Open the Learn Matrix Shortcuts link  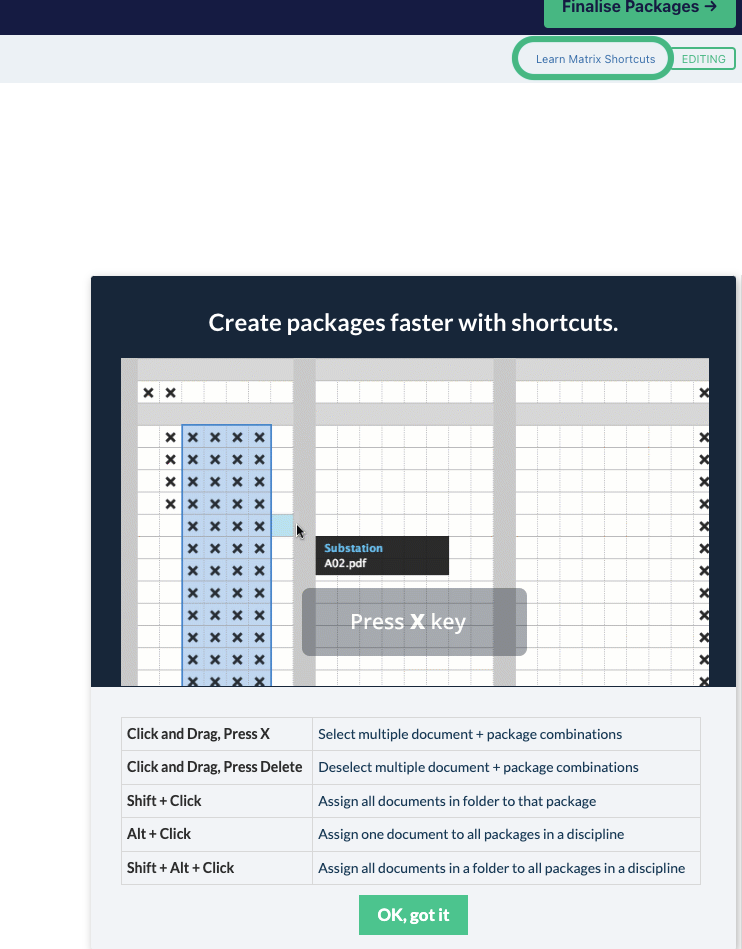596,59
